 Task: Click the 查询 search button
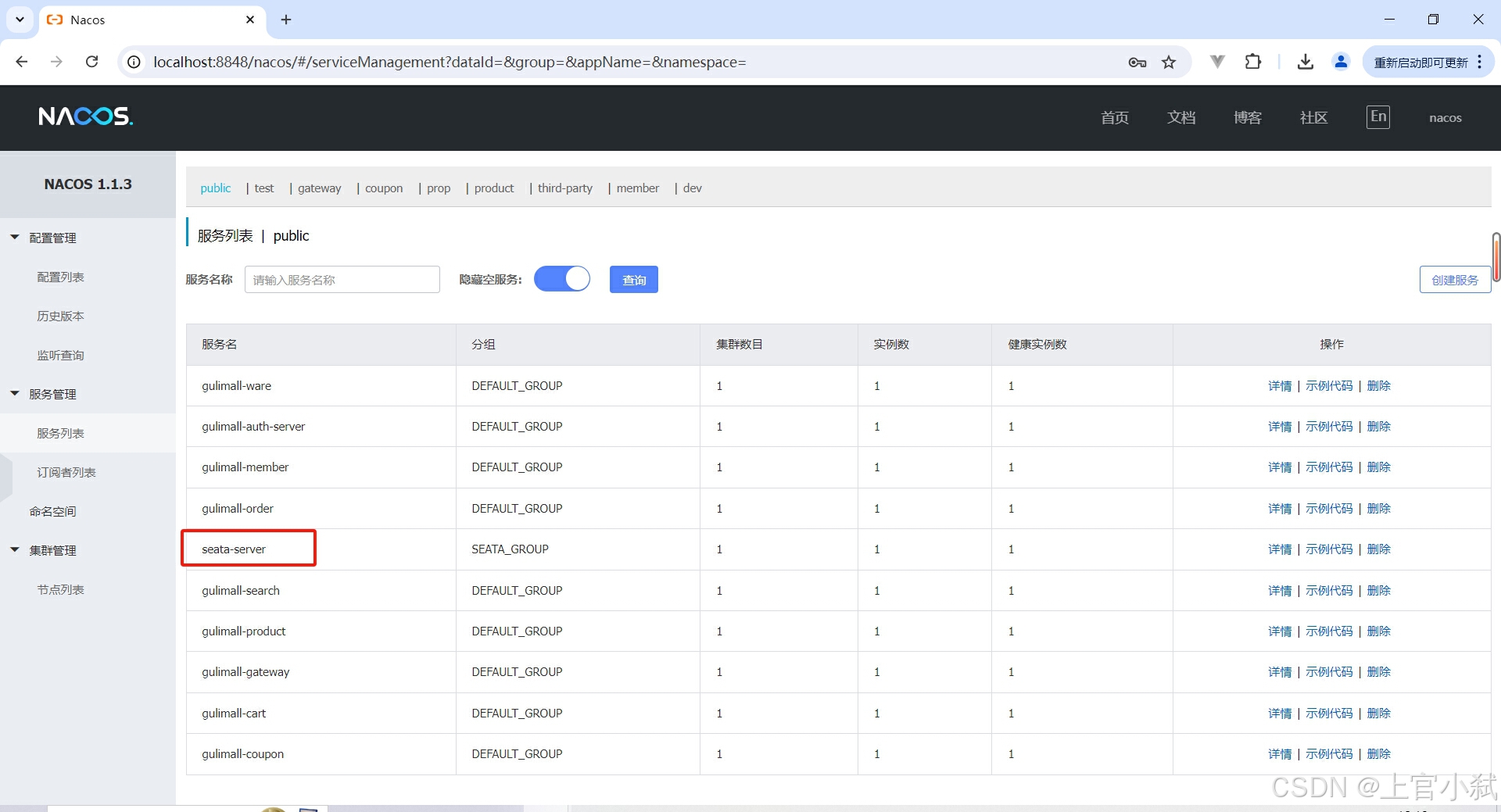coord(634,280)
